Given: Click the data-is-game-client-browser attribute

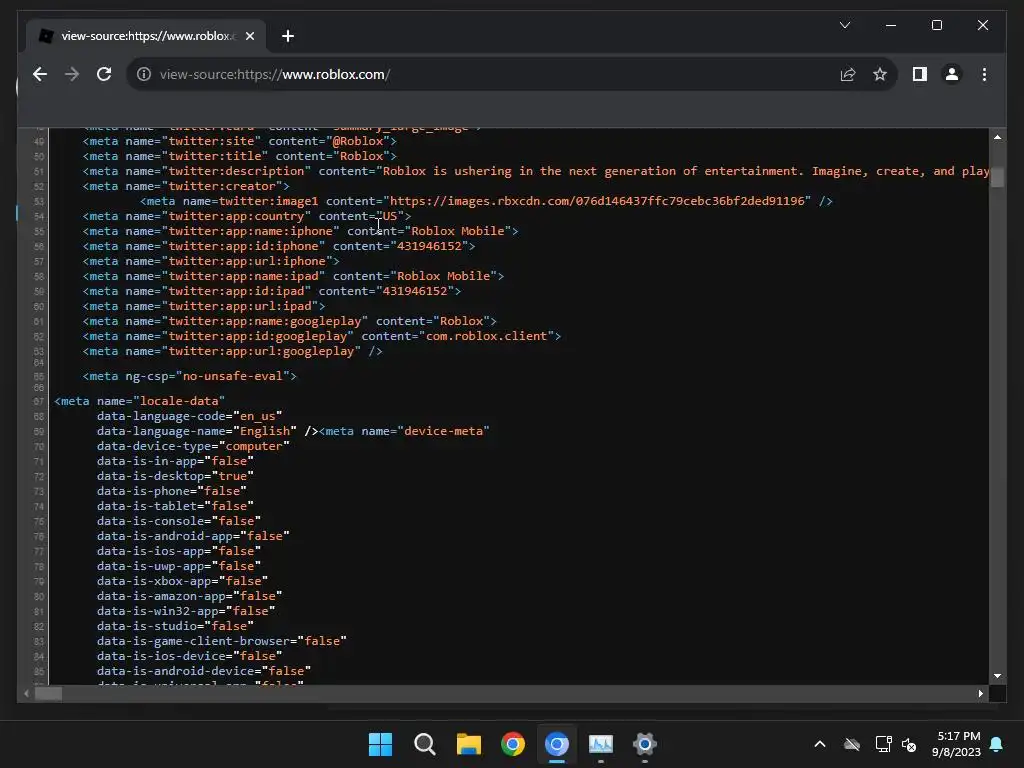Looking at the screenshot, I should click(x=193, y=641).
